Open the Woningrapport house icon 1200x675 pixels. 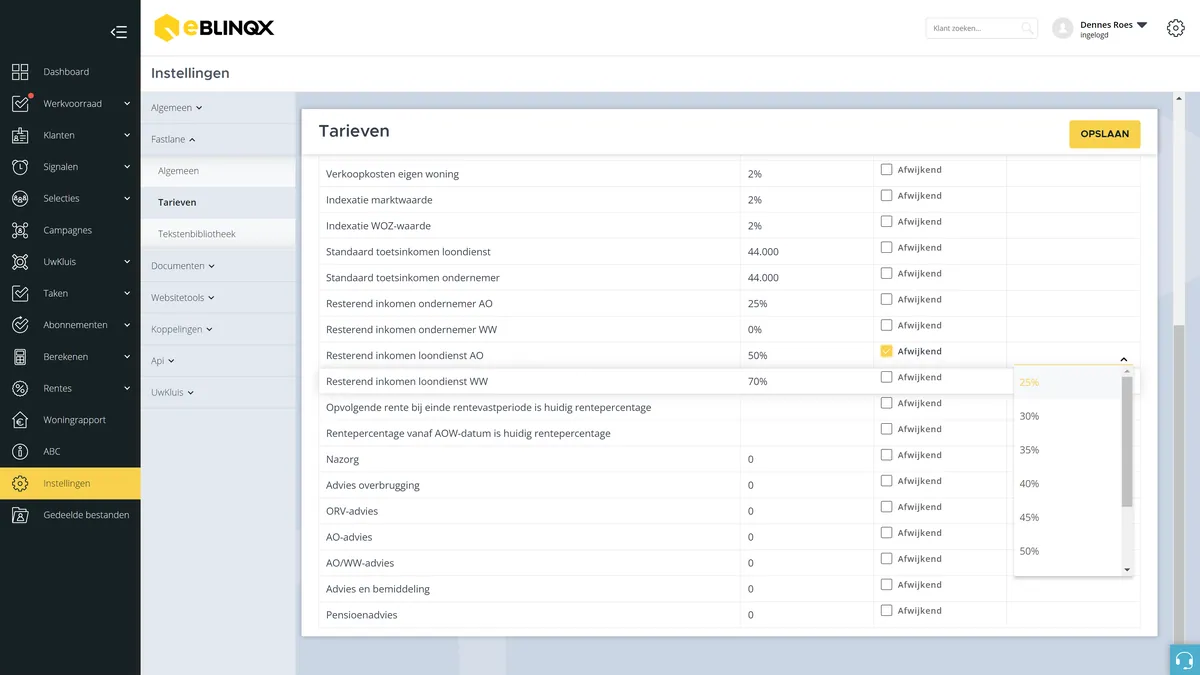click(x=20, y=420)
